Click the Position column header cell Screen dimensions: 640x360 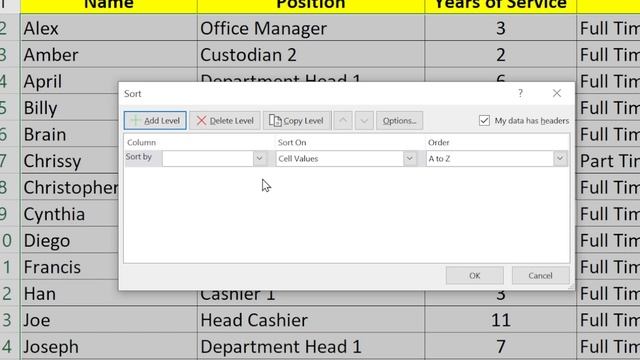311,6
